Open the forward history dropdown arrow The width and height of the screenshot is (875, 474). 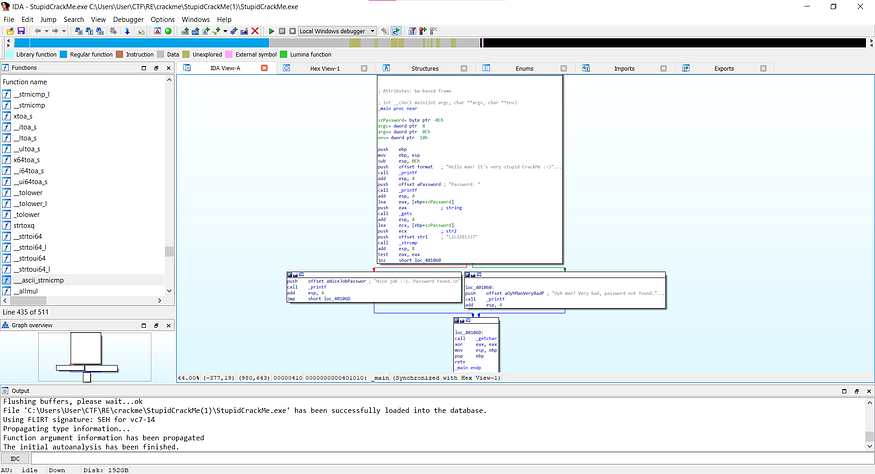click(64, 31)
